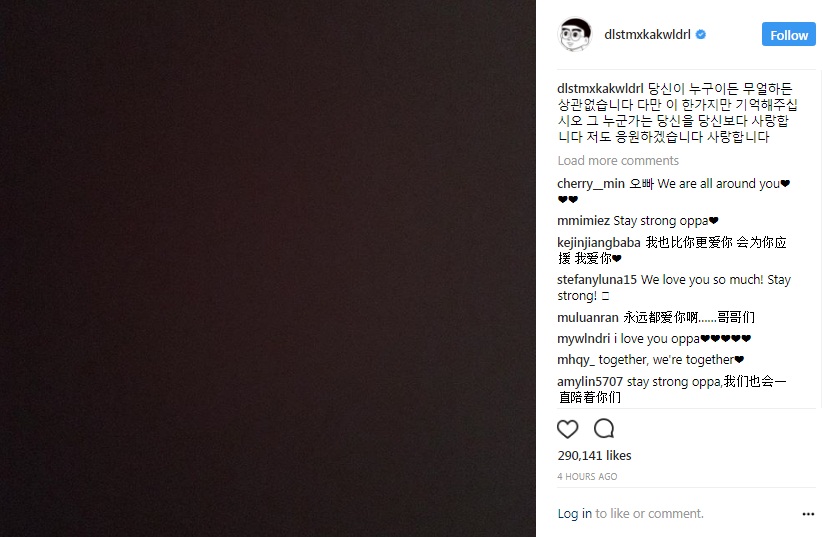Open stefanyluna15 commenter profile
Screen dimensions: 822x537
[x=597, y=280]
